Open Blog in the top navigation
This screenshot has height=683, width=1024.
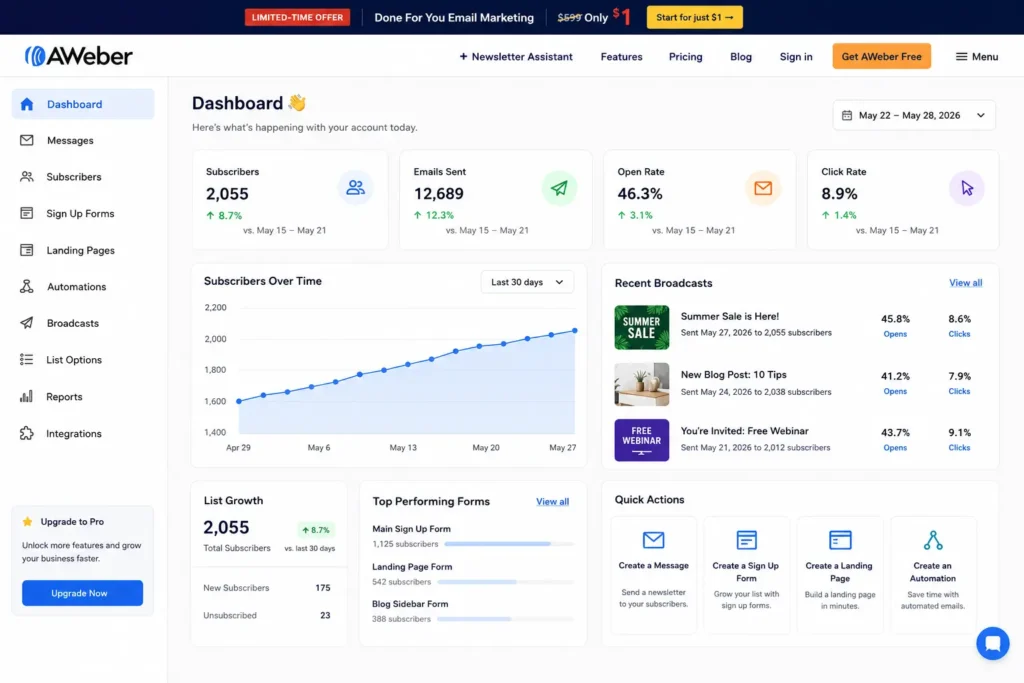(x=741, y=57)
